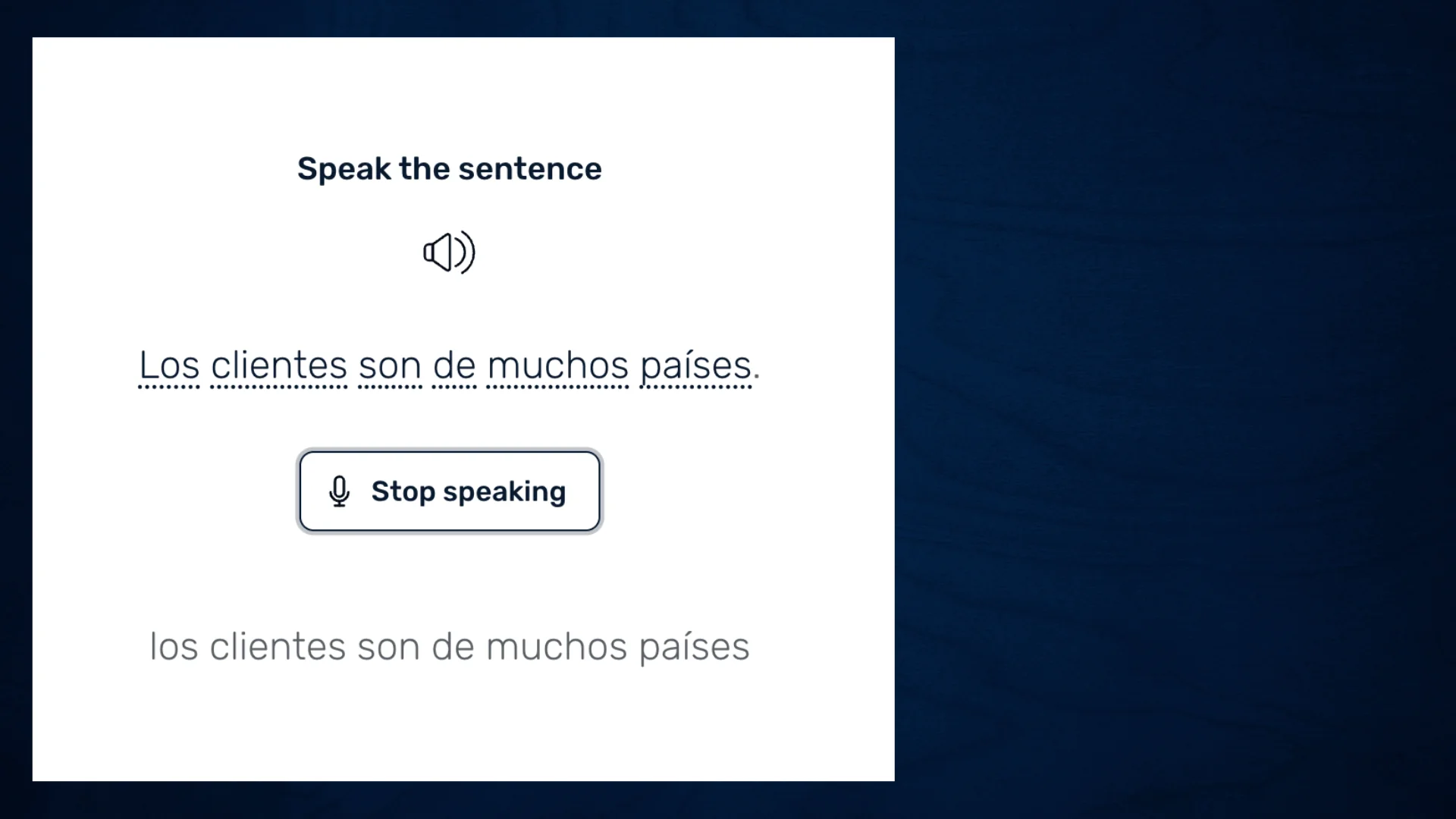The height and width of the screenshot is (819, 1456).
Task: Show the hint for the word "Los"
Action: (169, 366)
